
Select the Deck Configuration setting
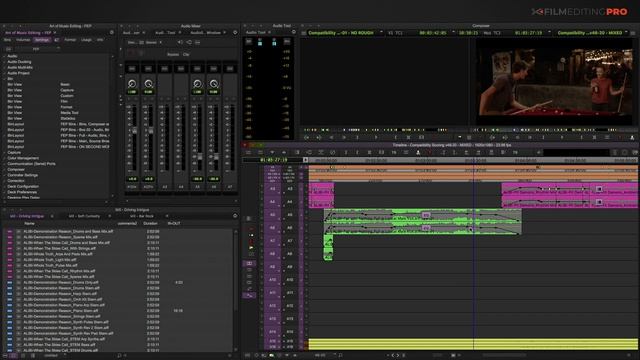[x=23, y=186]
